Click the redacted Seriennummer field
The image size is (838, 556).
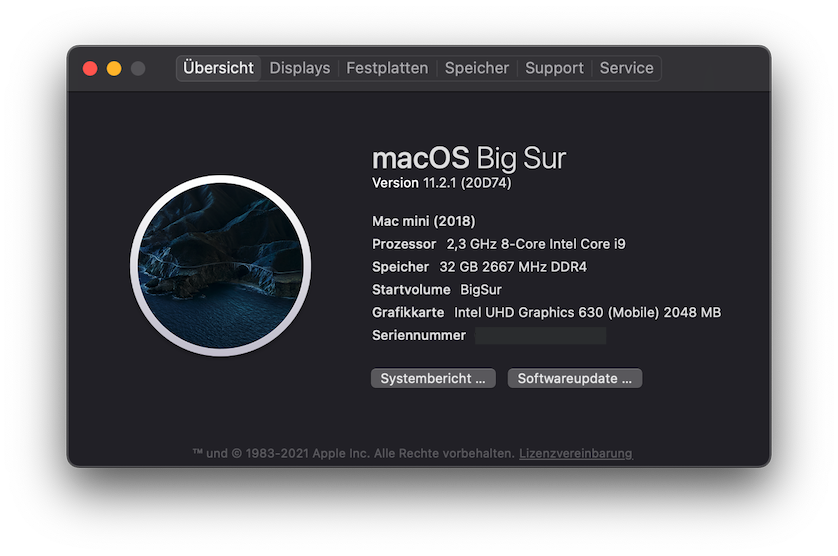[x=540, y=336]
